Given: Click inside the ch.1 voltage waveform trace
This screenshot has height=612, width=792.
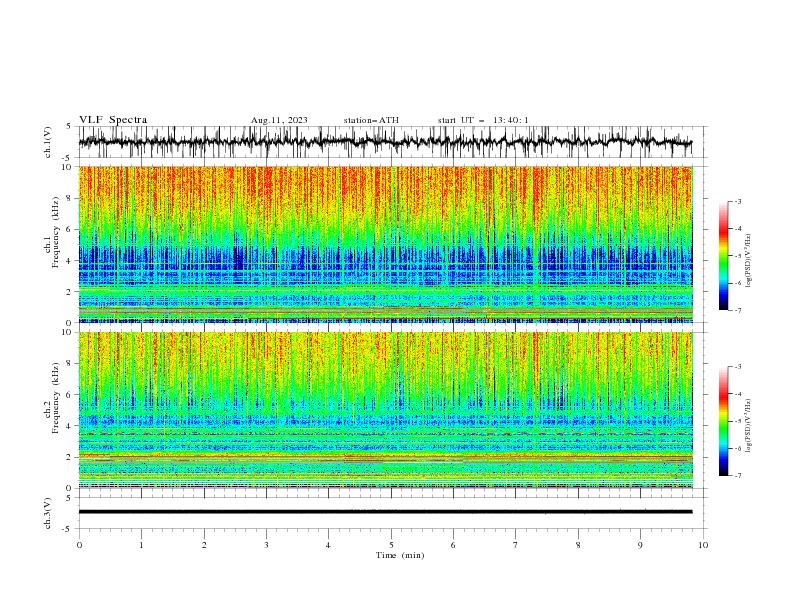Looking at the screenshot, I should pyautogui.click(x=385, y=142).
